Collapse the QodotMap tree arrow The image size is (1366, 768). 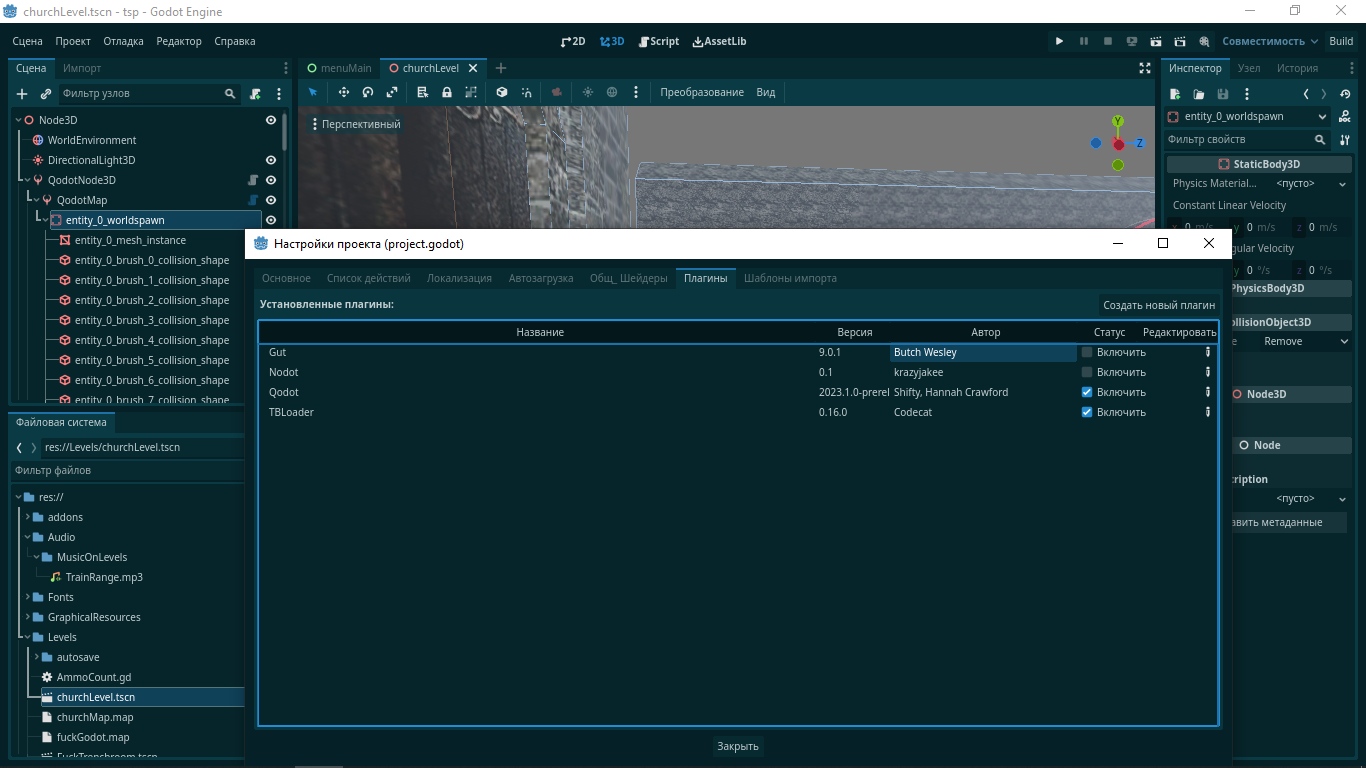click(x=36, y=200)
